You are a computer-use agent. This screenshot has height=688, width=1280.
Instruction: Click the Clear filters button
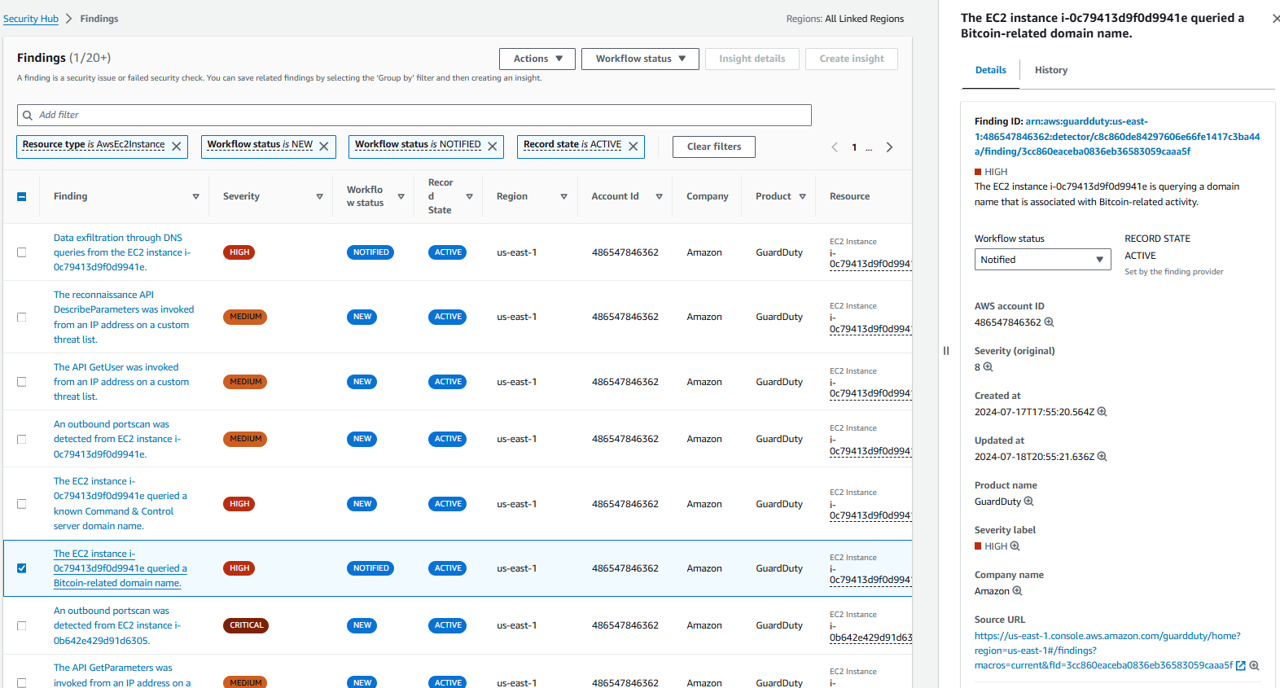pyautogui.click(x=714, y=147)
